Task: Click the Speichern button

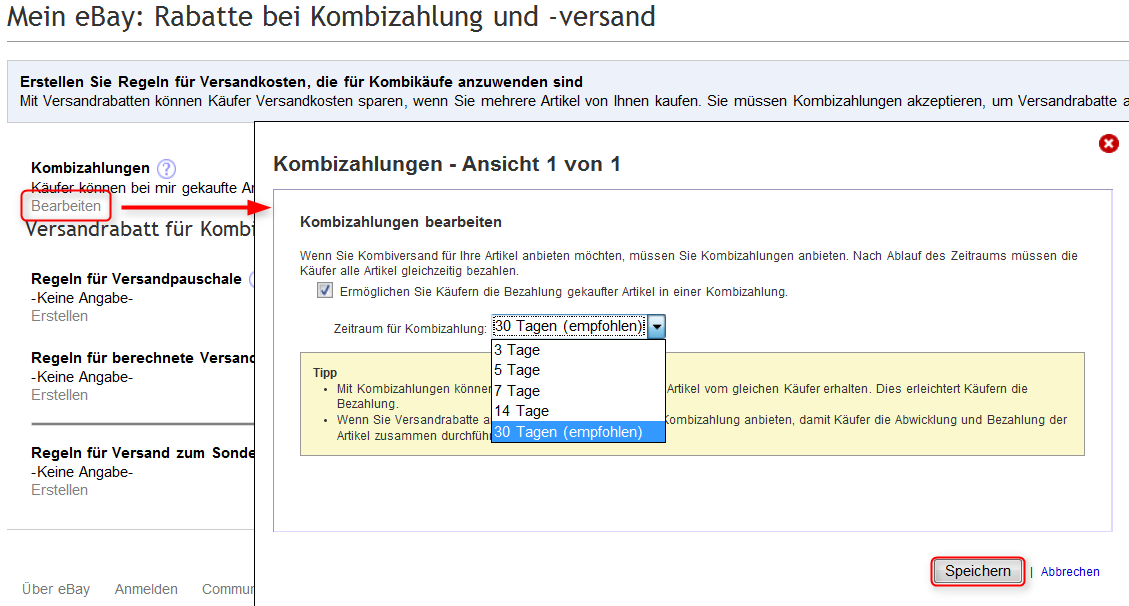Action: 977,571
